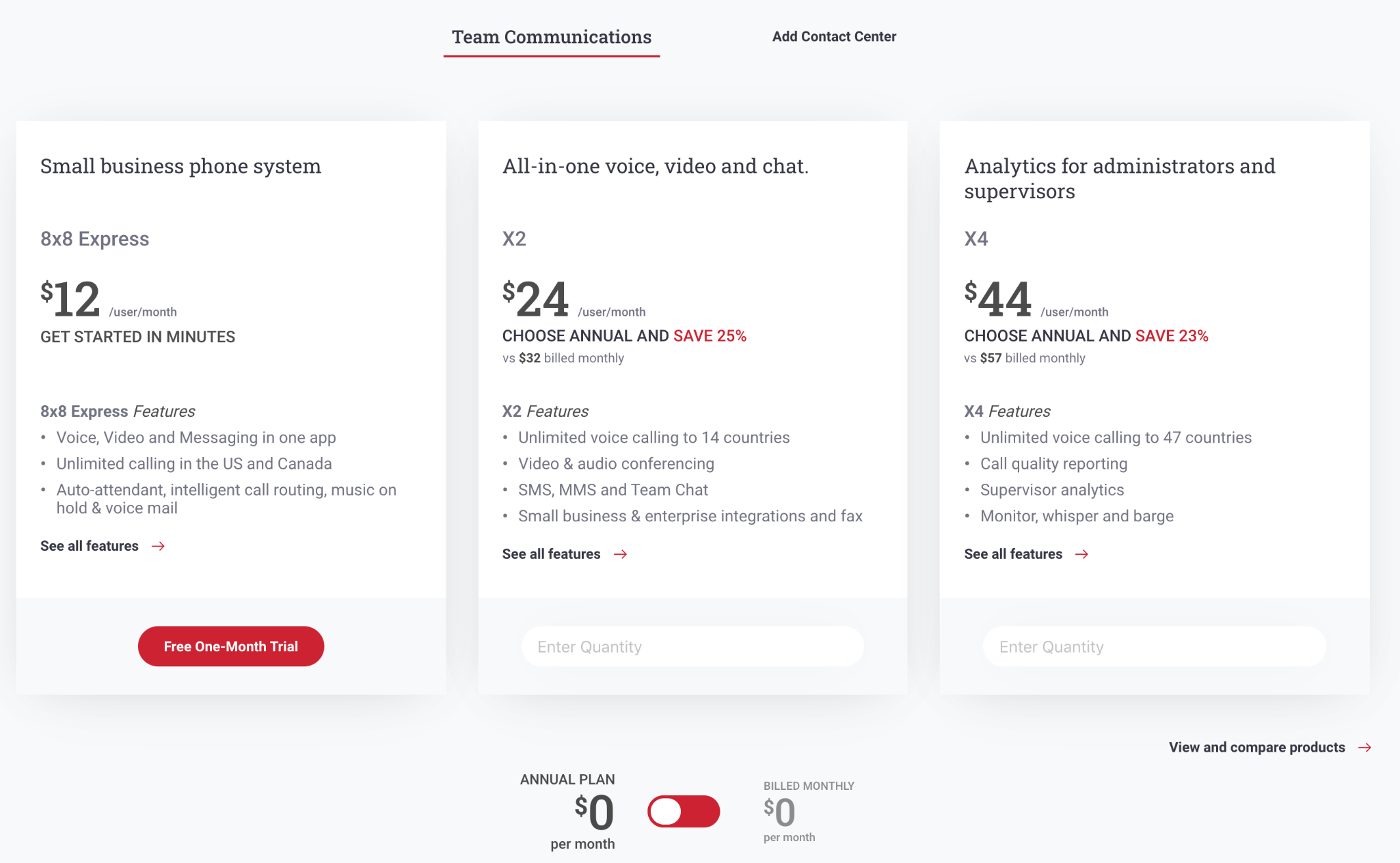
Task: Open See all features for X4 plan
Action: coord(1013,554)
